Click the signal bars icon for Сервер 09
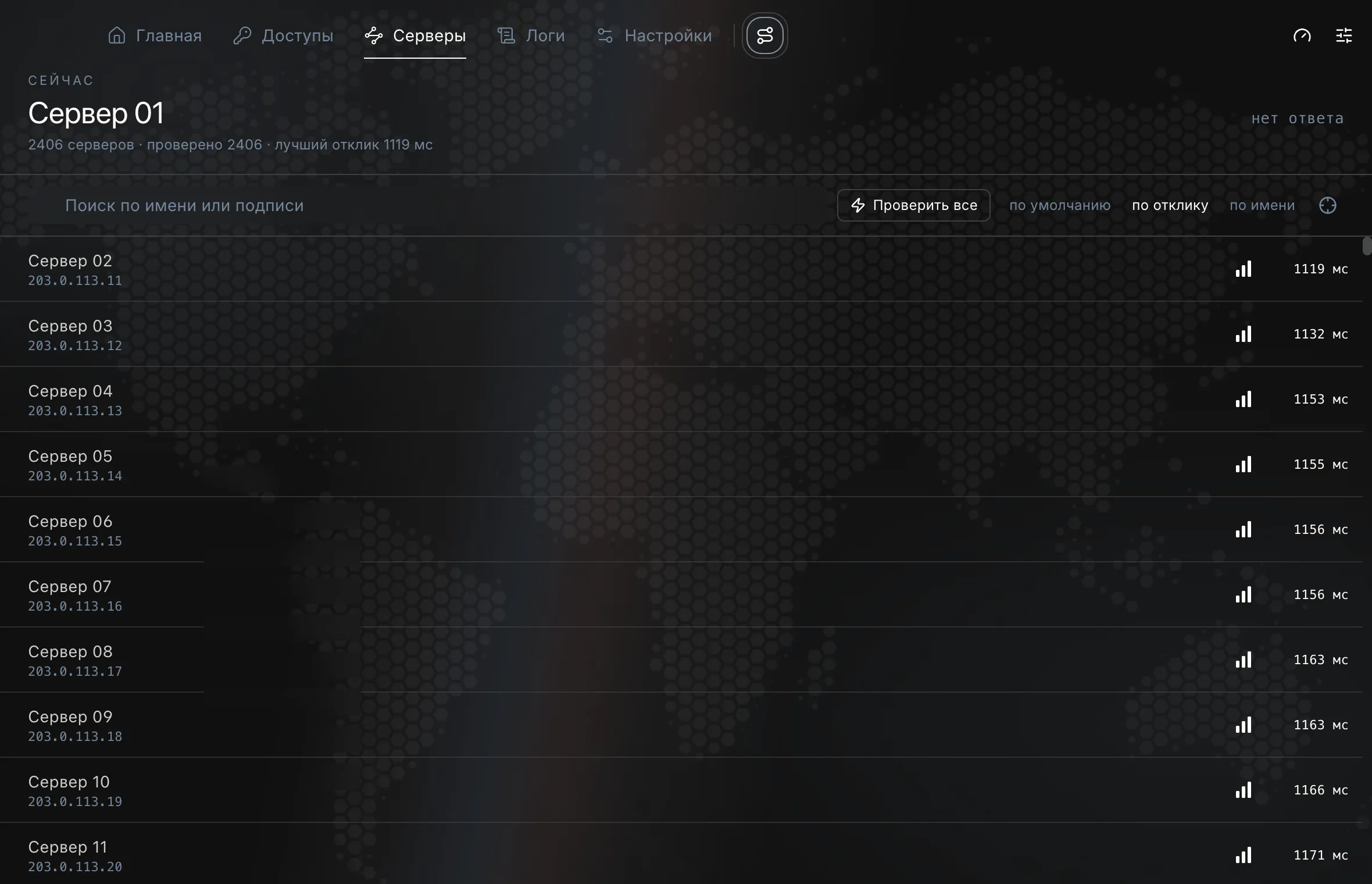Screen dimensions: 1372x884 1244,725
